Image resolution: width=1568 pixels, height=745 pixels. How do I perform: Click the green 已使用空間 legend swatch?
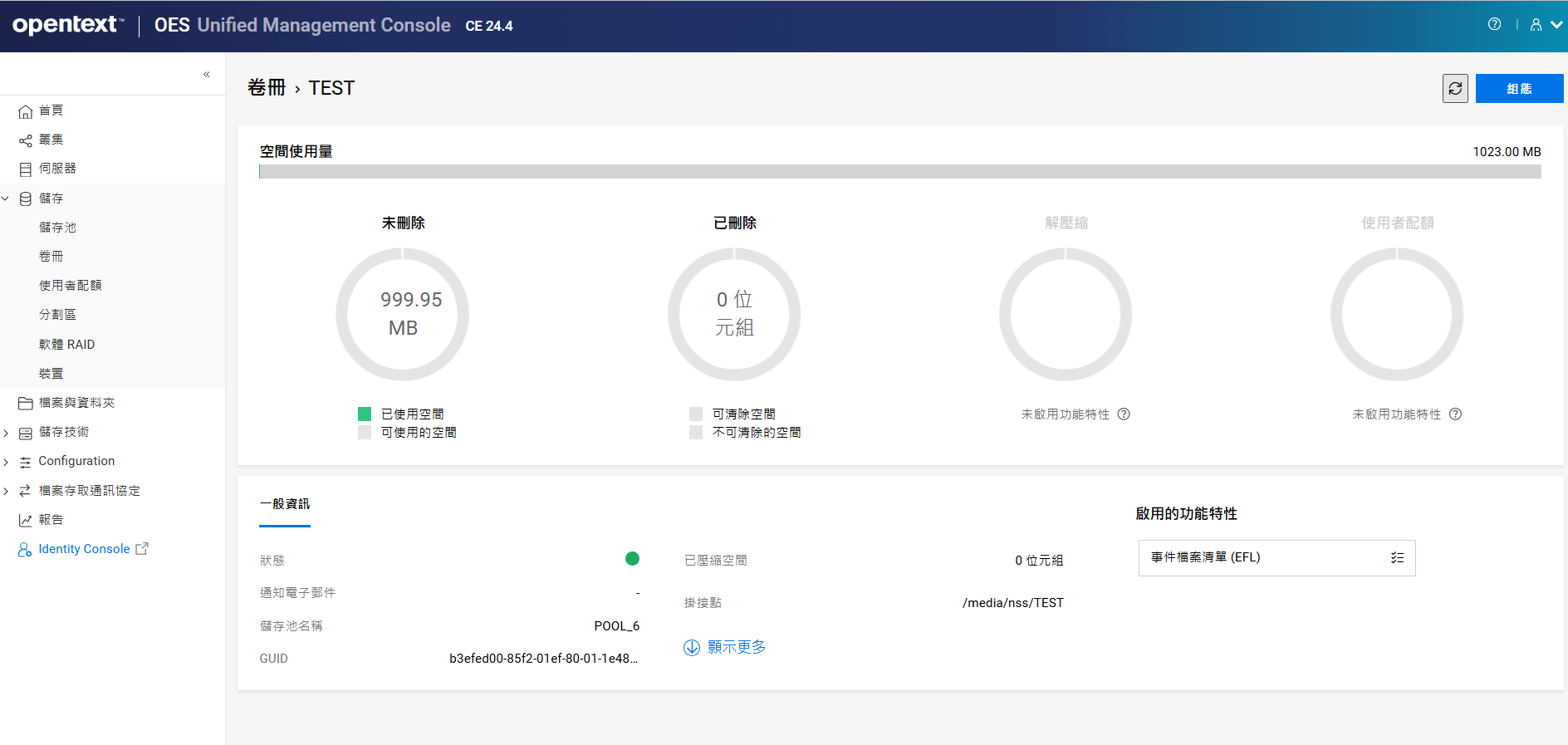tap(365, 414)
